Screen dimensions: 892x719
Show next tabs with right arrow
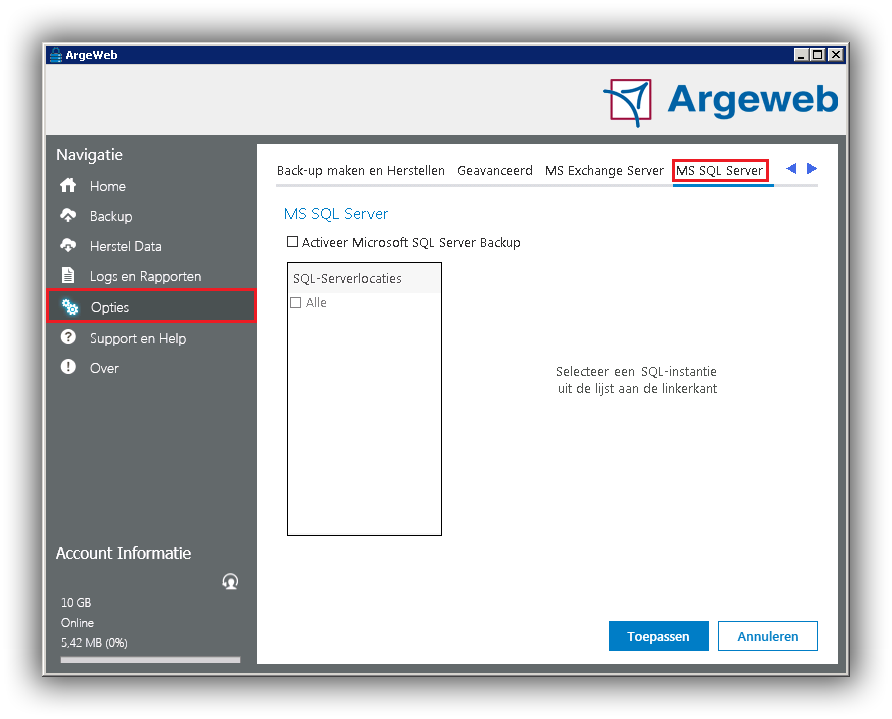point(812,168)
